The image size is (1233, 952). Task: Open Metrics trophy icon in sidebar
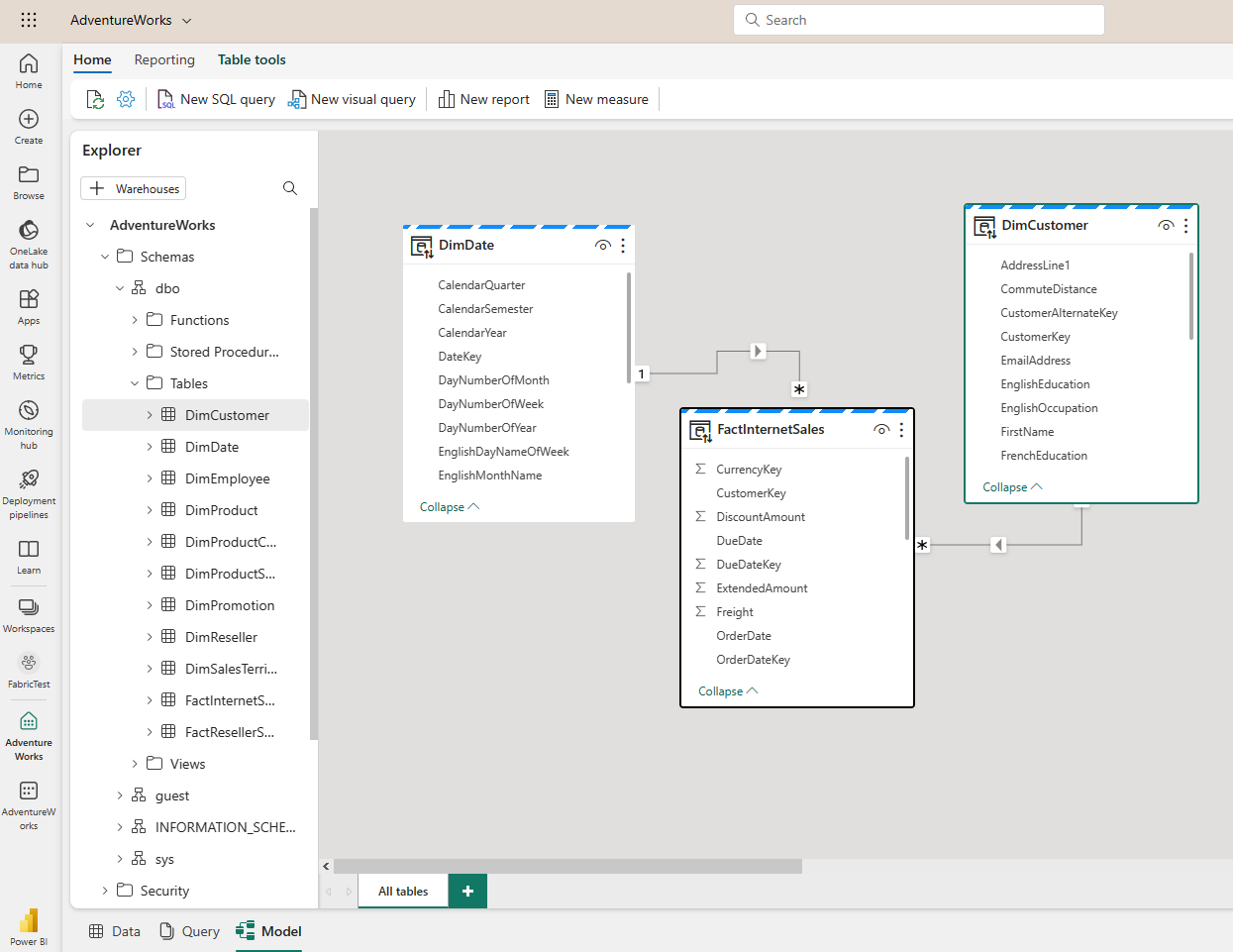click(29, 355)
